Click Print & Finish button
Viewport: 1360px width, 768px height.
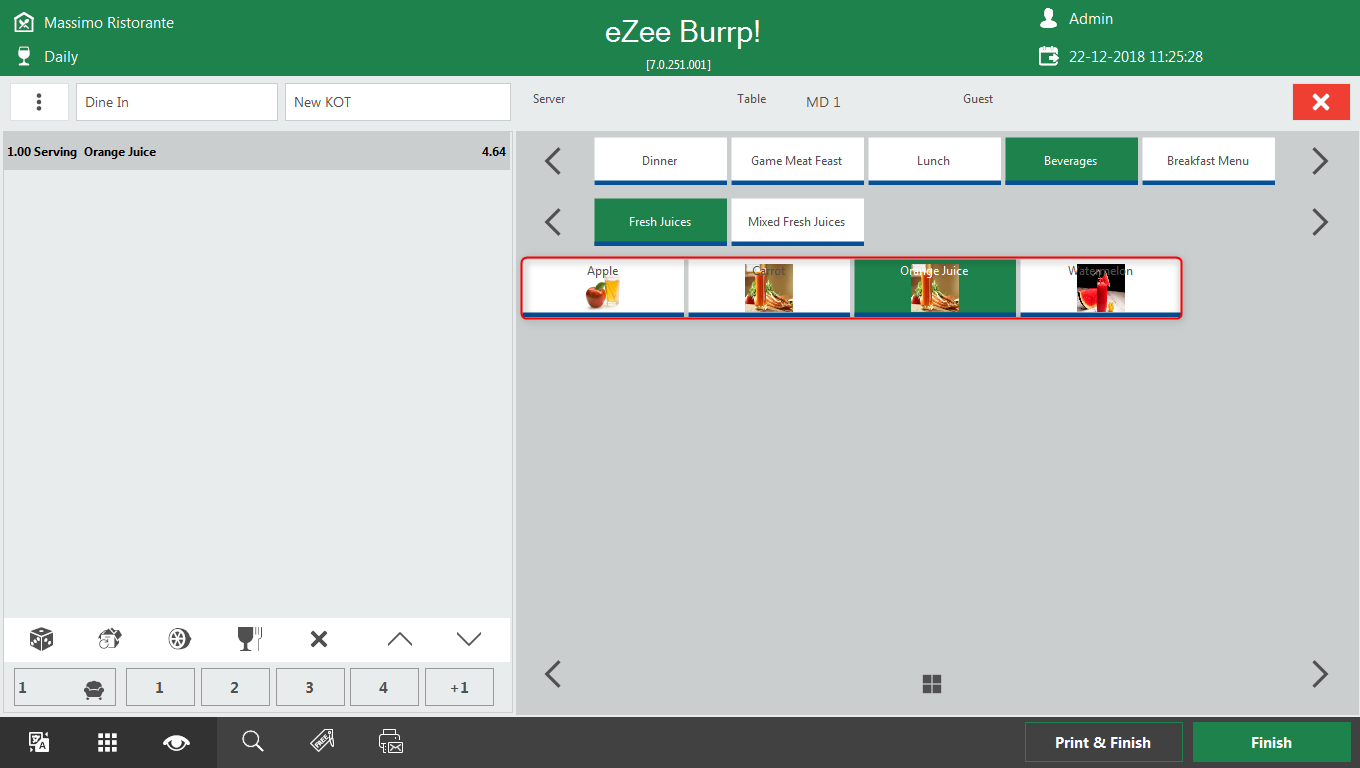click(x=1103, y=742)
